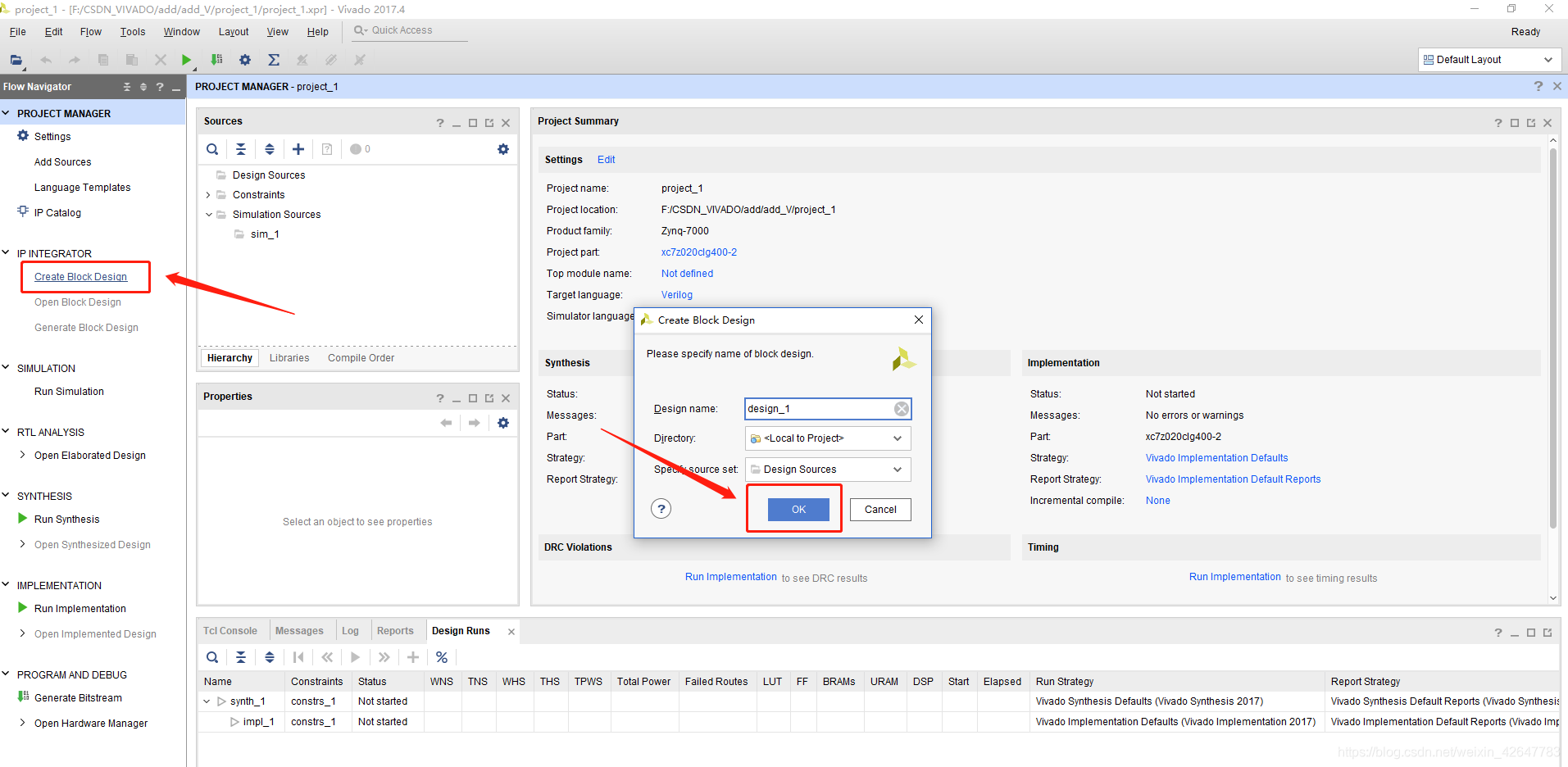Click the percent icon in Design Runs
Viewport: 1568px width, 767px height.
point(442,657)
